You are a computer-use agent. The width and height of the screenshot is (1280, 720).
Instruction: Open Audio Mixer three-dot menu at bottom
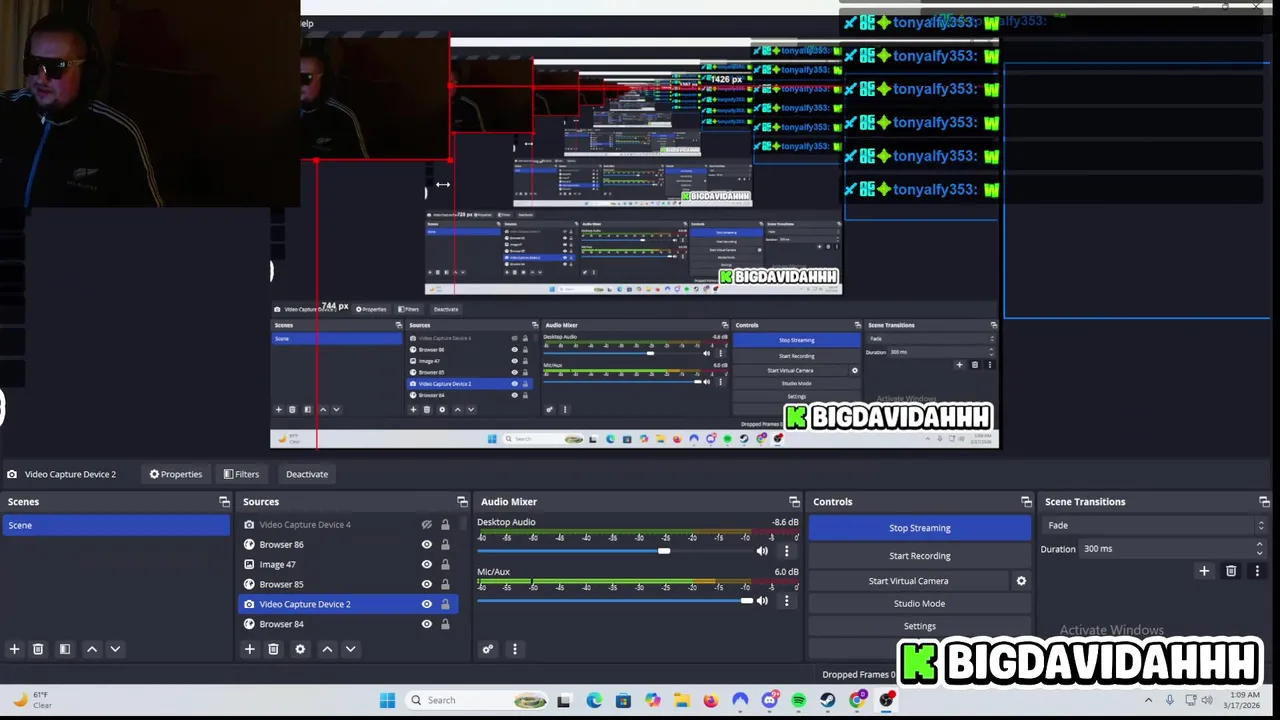515,649
